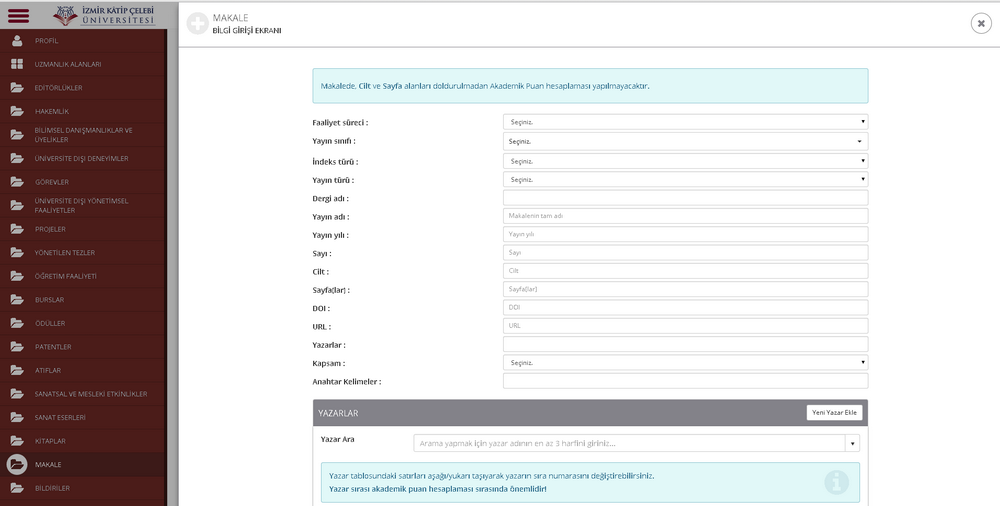1000x506 pixels.
Task: Close the Makale entry screen with X
Action: pyautogui.click(x=981, y=24)
